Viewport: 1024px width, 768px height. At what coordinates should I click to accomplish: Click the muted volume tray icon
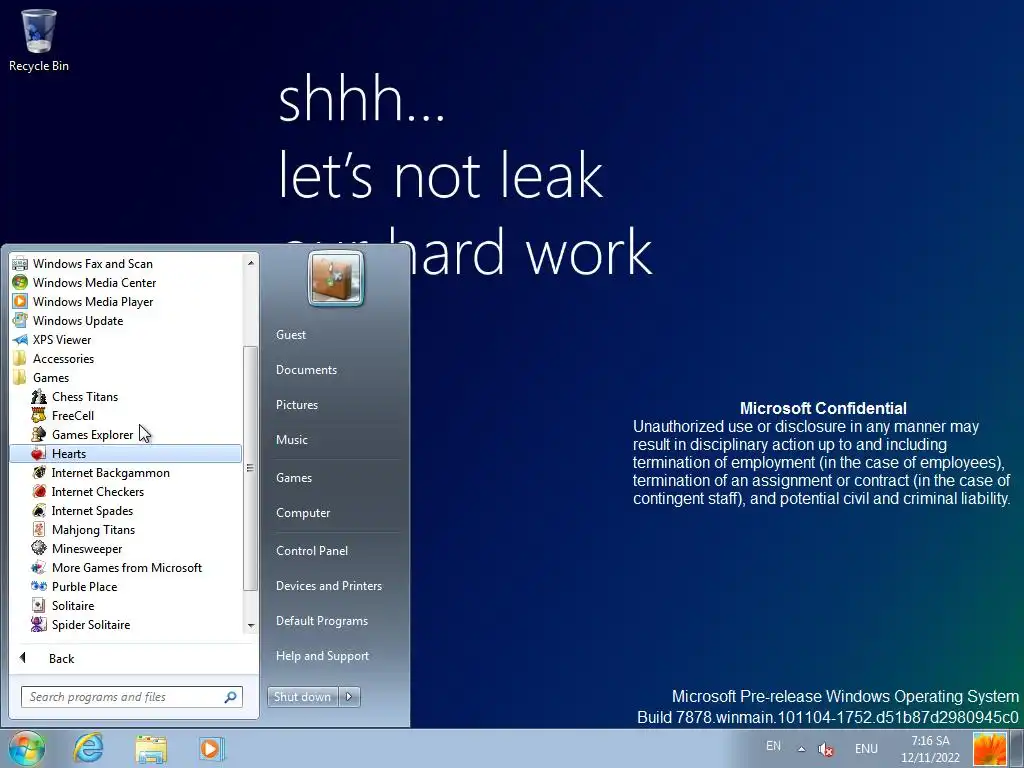(x=826, y=750)
